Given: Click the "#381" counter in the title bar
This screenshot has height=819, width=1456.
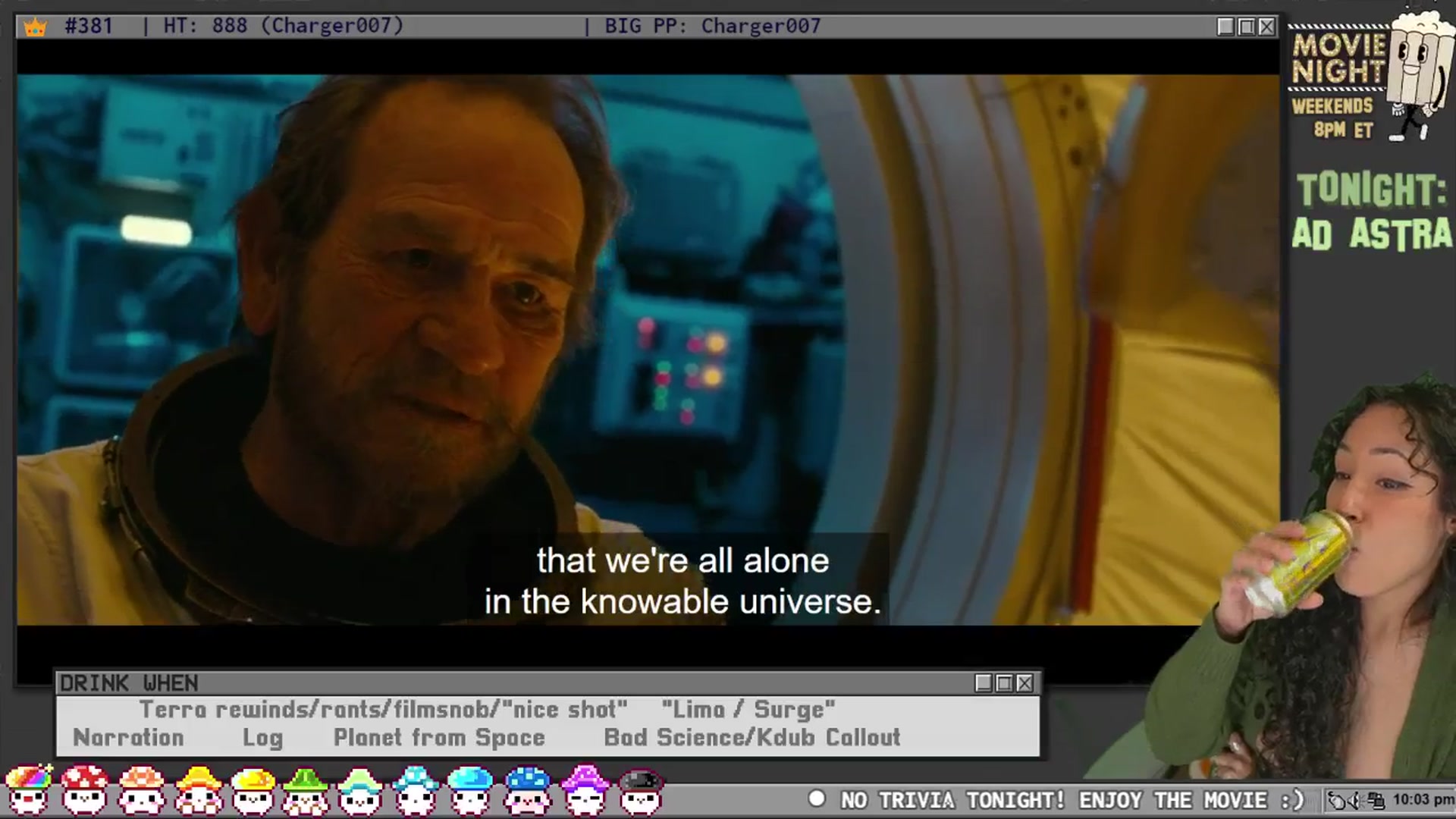Looking at the screenshot, I should coord(89,26).
